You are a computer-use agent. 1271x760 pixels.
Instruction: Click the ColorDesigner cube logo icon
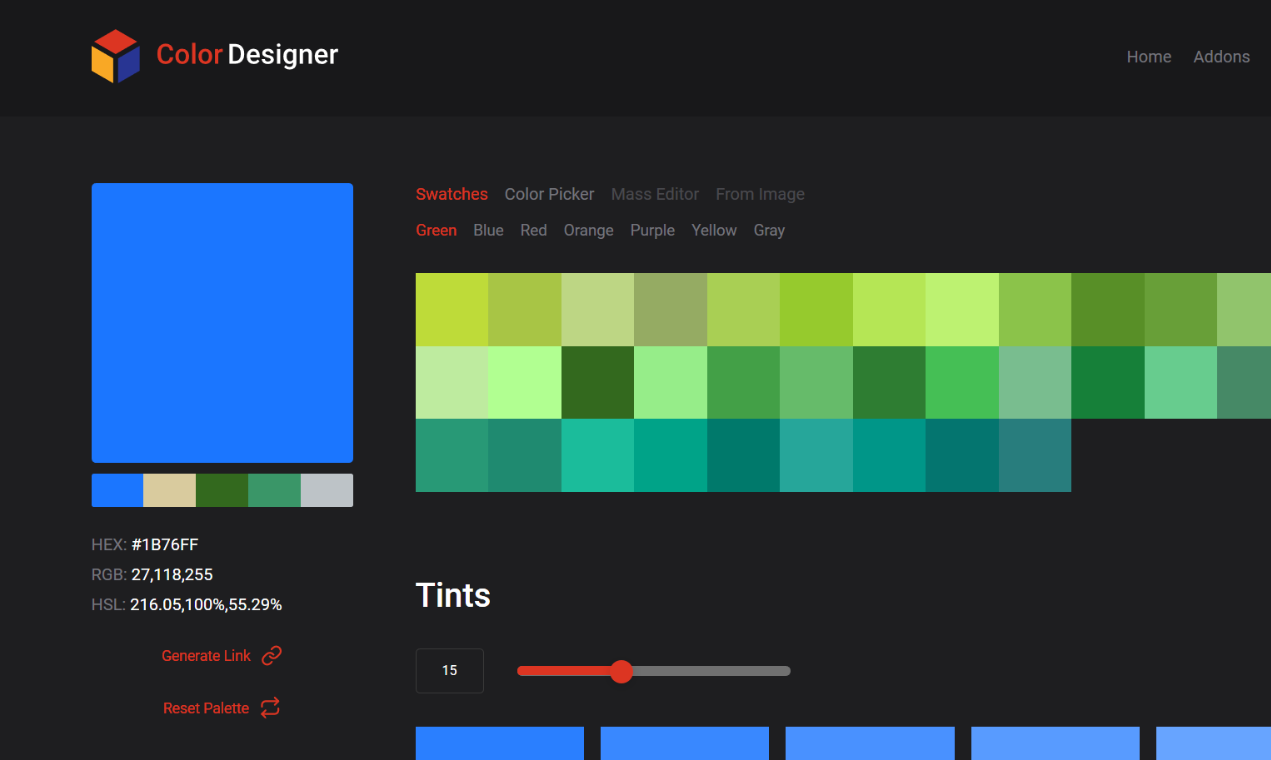114,55
